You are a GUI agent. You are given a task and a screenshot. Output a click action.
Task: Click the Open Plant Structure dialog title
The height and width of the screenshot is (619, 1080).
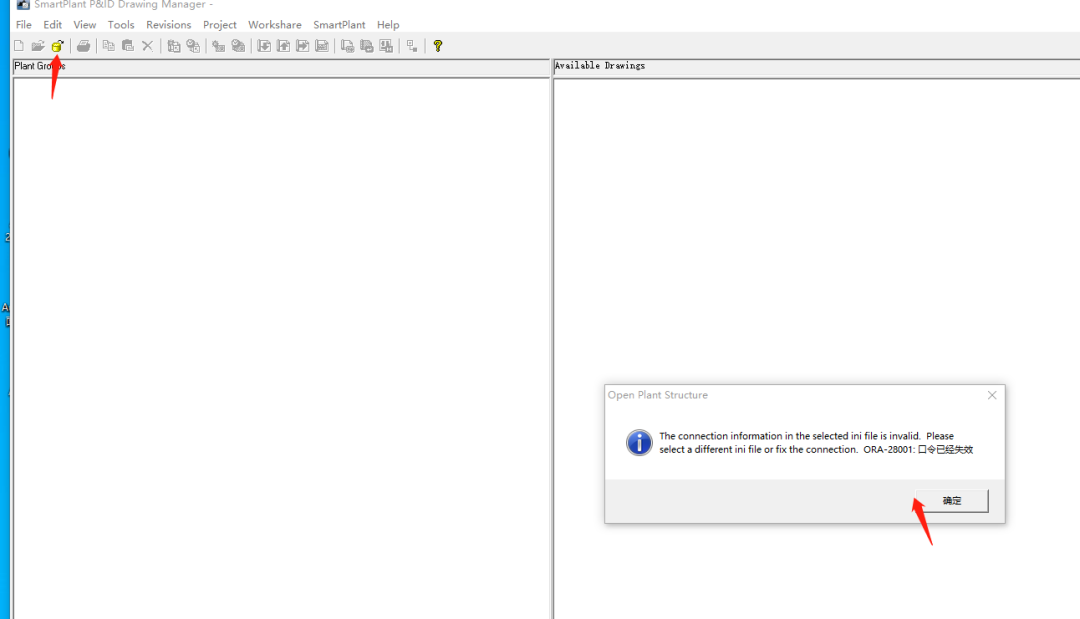(x=657, y=395)
